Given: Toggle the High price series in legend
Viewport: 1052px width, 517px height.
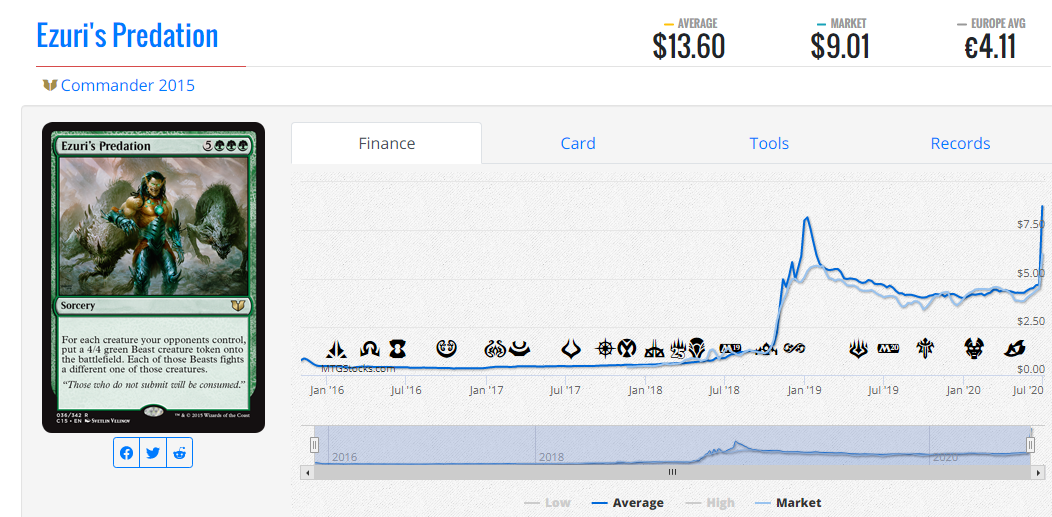Looking at the screenshot, I should point(711,503).
